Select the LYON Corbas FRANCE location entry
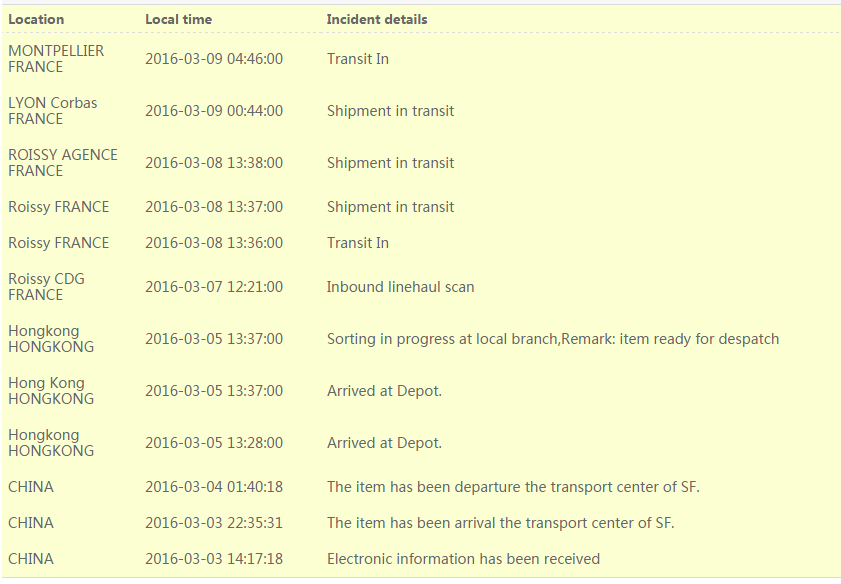 point(53,110)
